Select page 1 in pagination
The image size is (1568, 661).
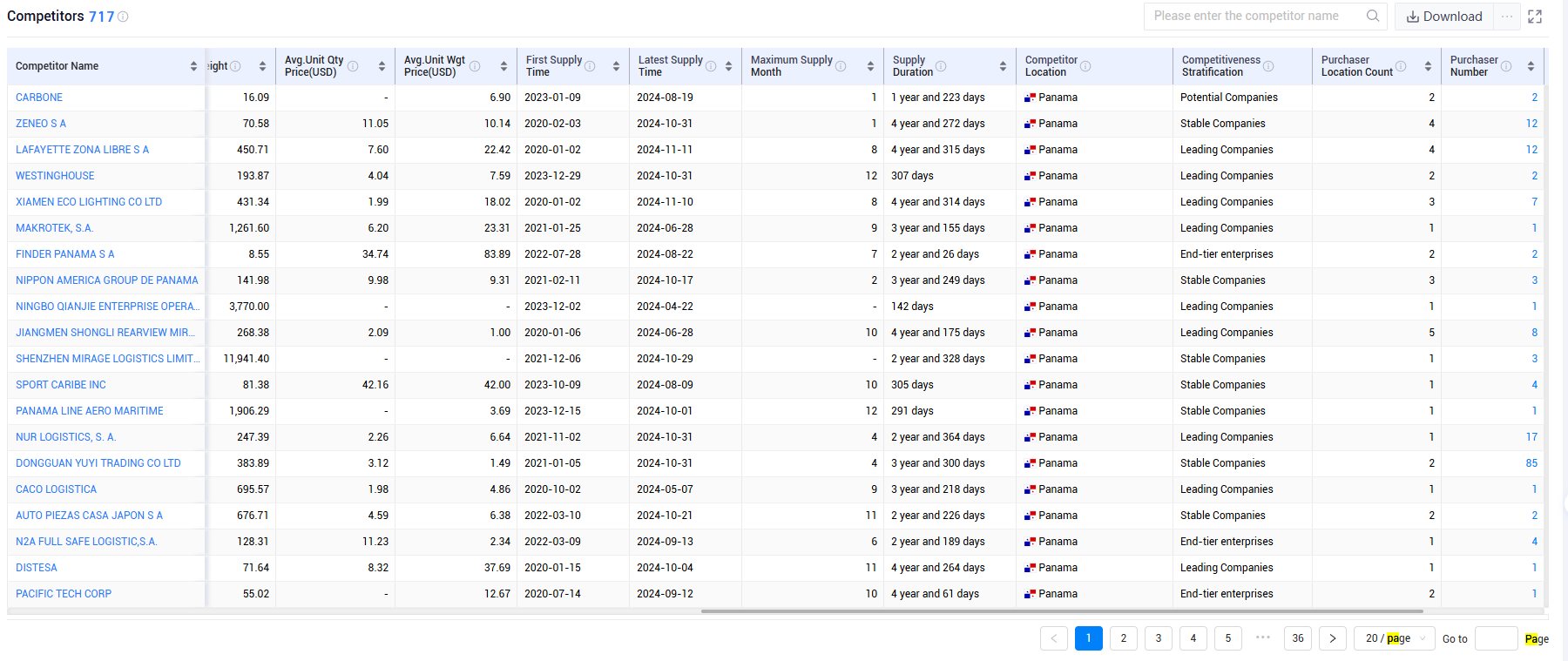tap(1089, 638)
